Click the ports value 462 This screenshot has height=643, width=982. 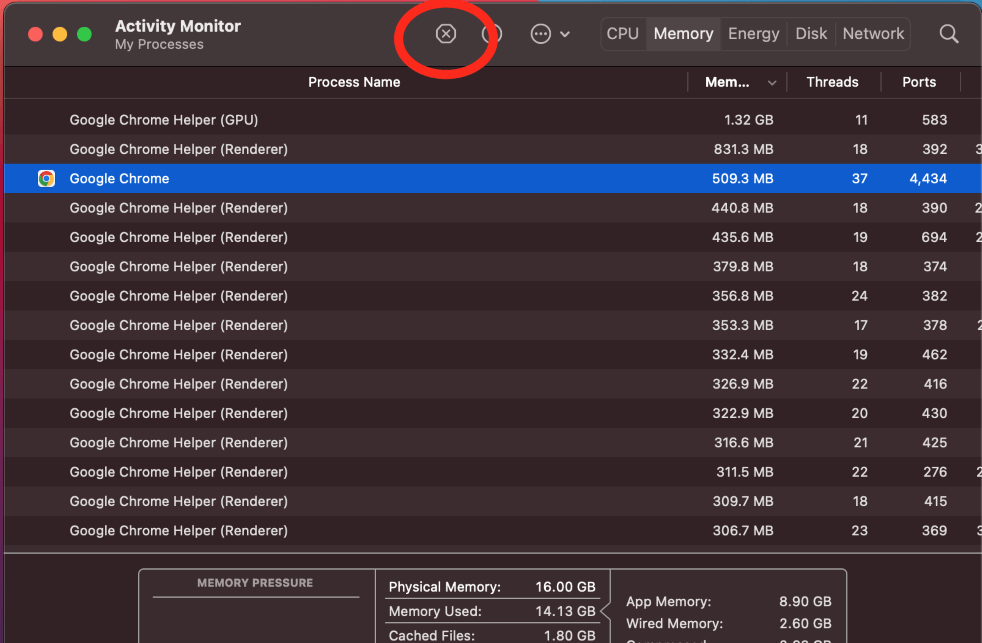coord(934,354)
